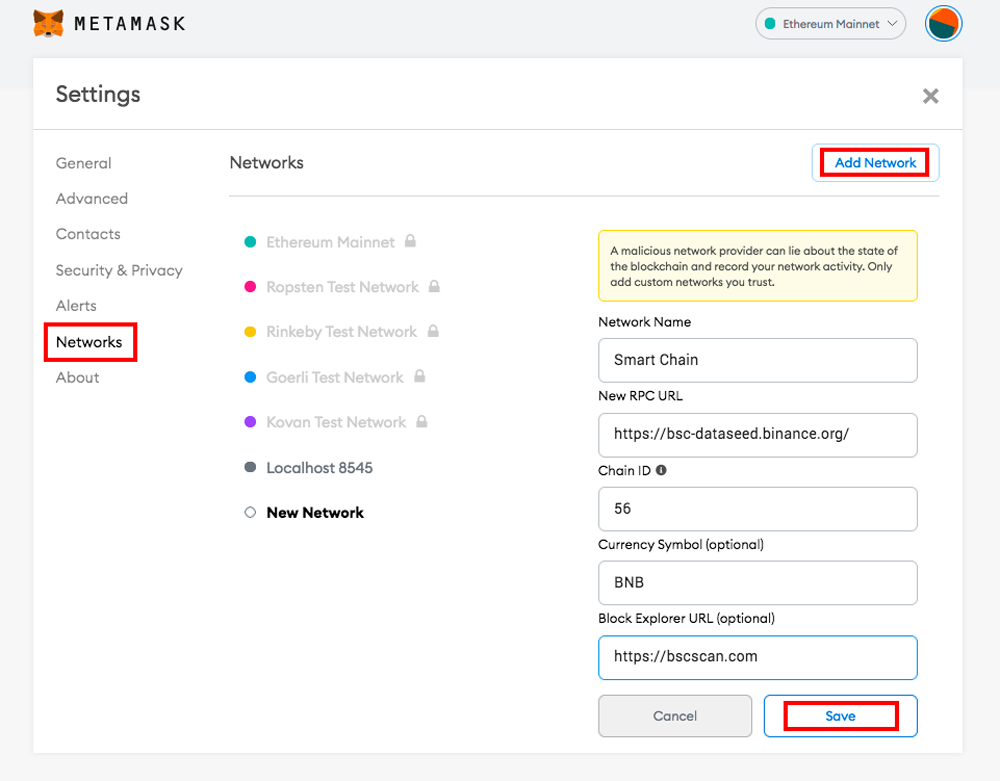Click the malicious network provider warning text
The width and height of the screenshot is (1000, 781).
754,266
